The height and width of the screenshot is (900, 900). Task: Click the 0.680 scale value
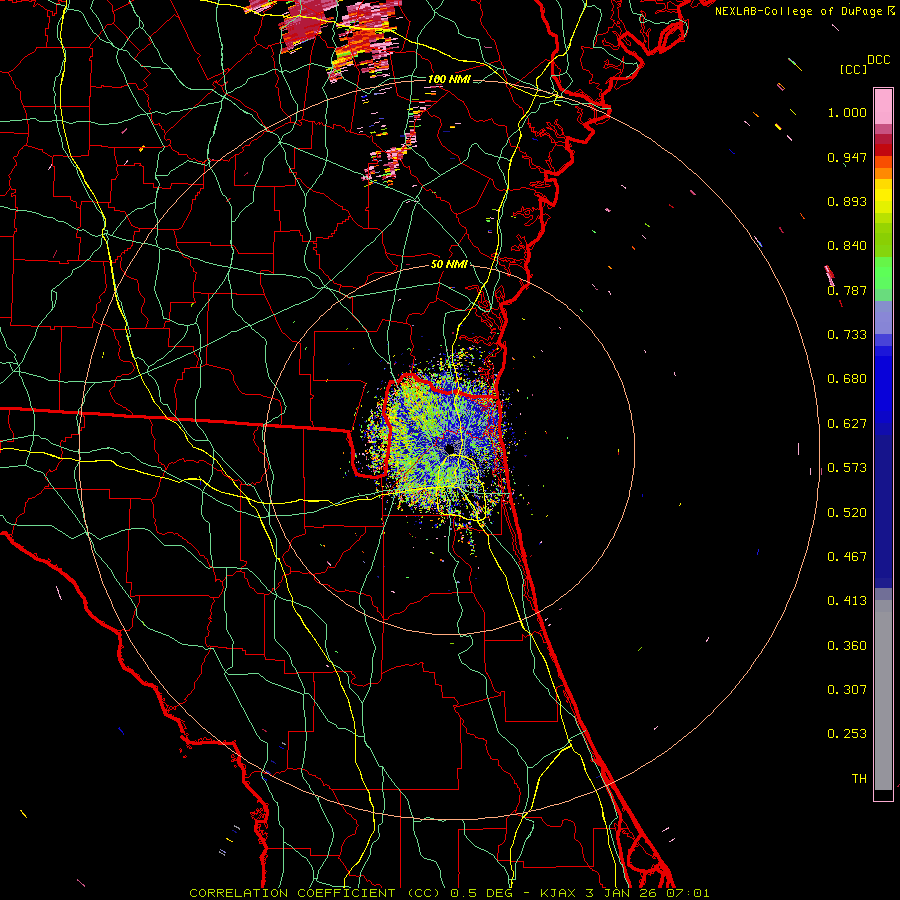847,379
